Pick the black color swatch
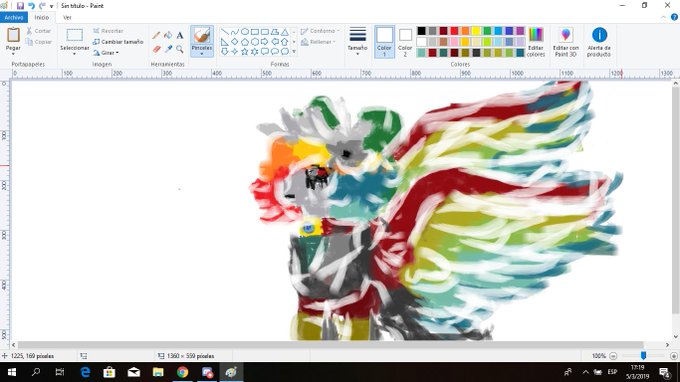The image size is (680, 382). point(421,31)
